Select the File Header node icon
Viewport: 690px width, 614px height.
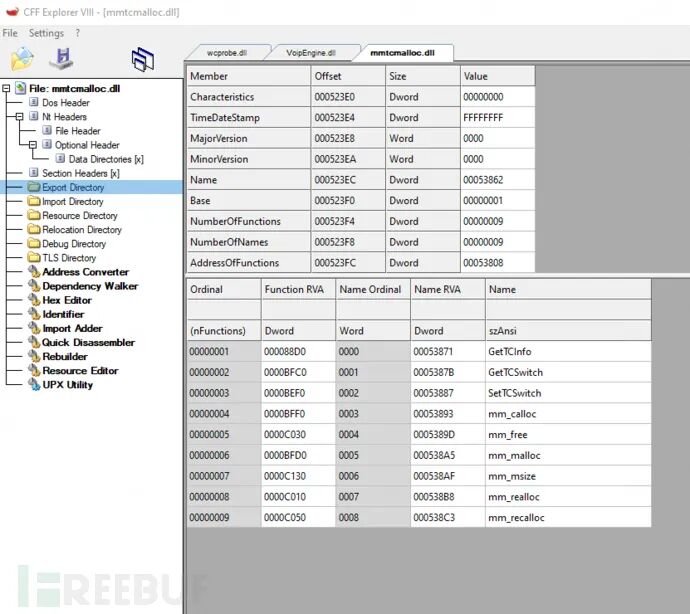[x=47, y=130]
